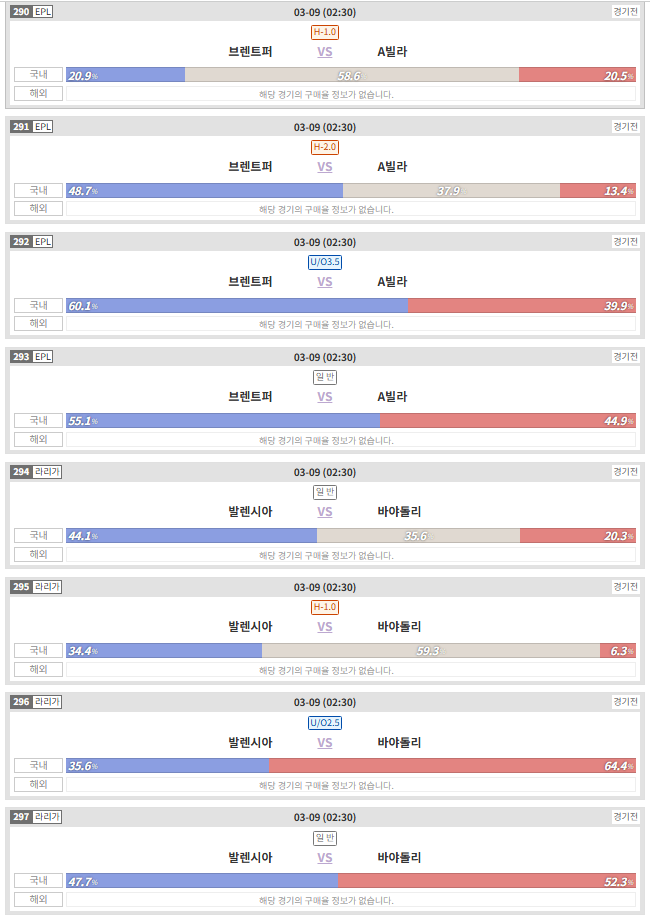Select the 해외 tab in match 292
Image resolution: width=650 pixels, height=918 pixels.
pos(39,323)
